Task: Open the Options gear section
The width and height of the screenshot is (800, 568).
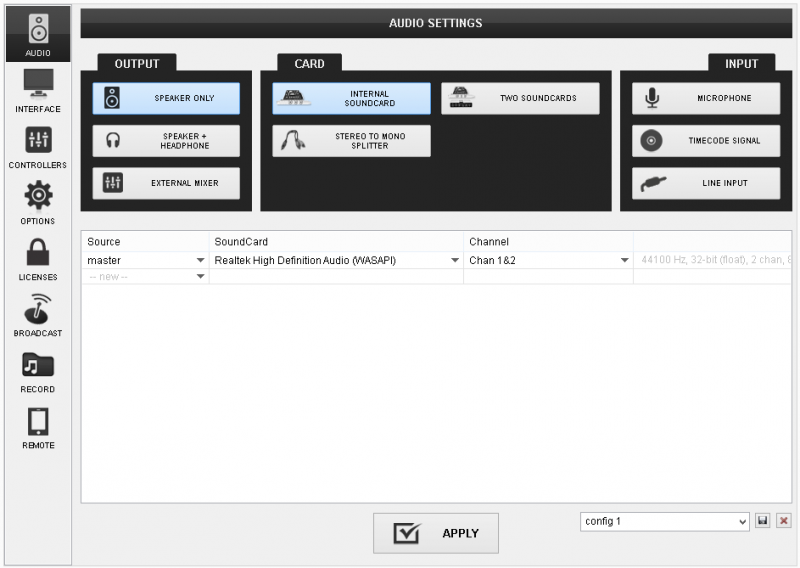Action: coord(37,202)
